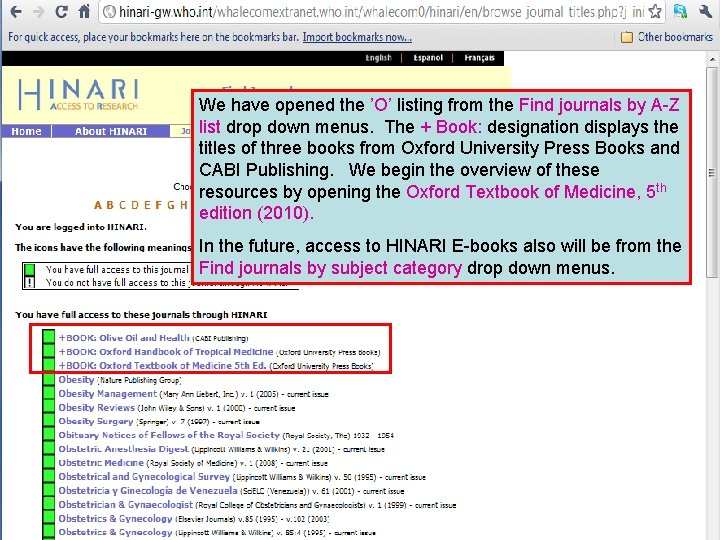The width and height of the screenshot is (720, 540).
Task: Select letter A in the A-Z list
Action: click(x=98, y=205)
